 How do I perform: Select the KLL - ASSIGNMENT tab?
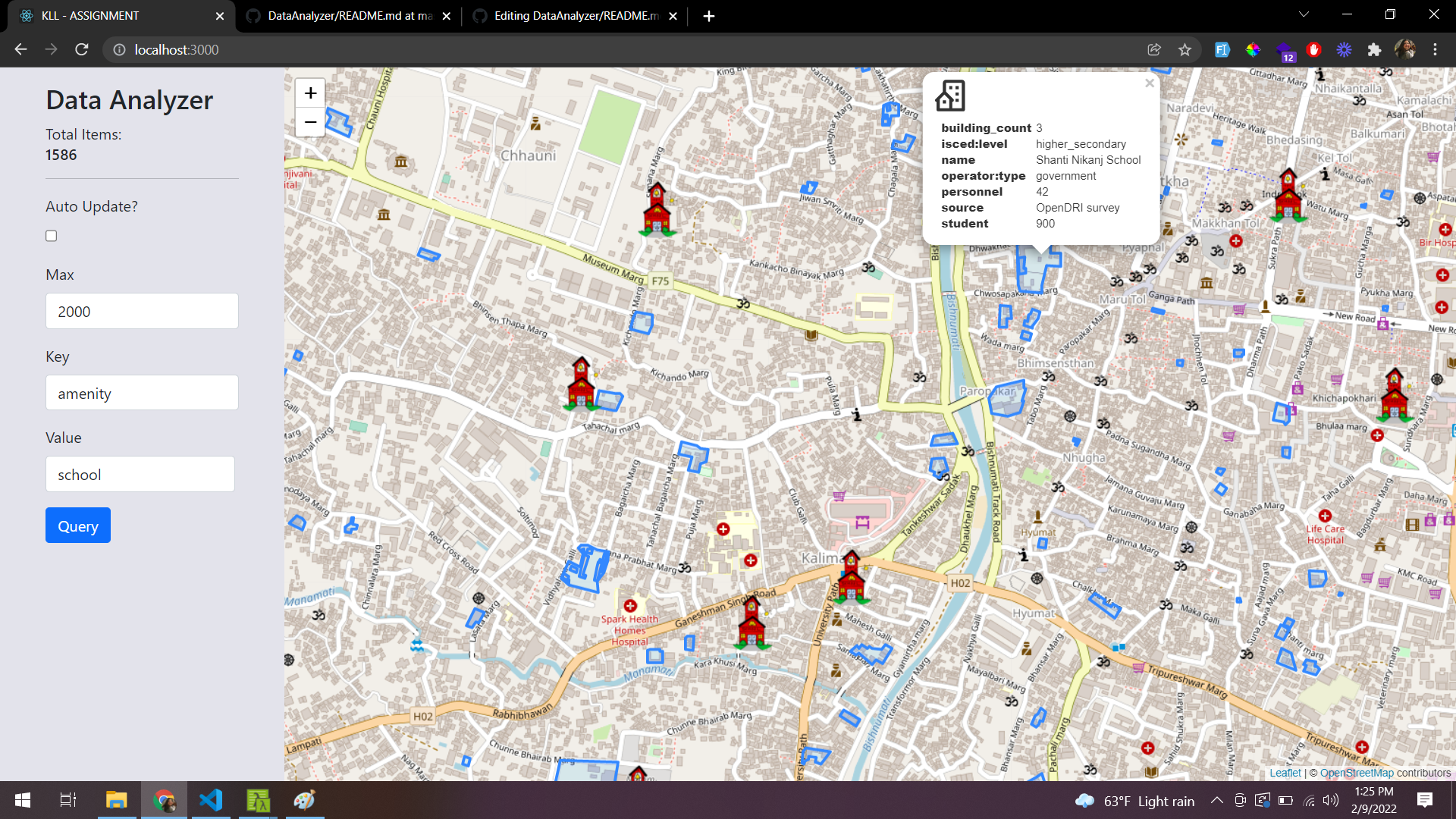pyautogui.click(x=121, y=16)
